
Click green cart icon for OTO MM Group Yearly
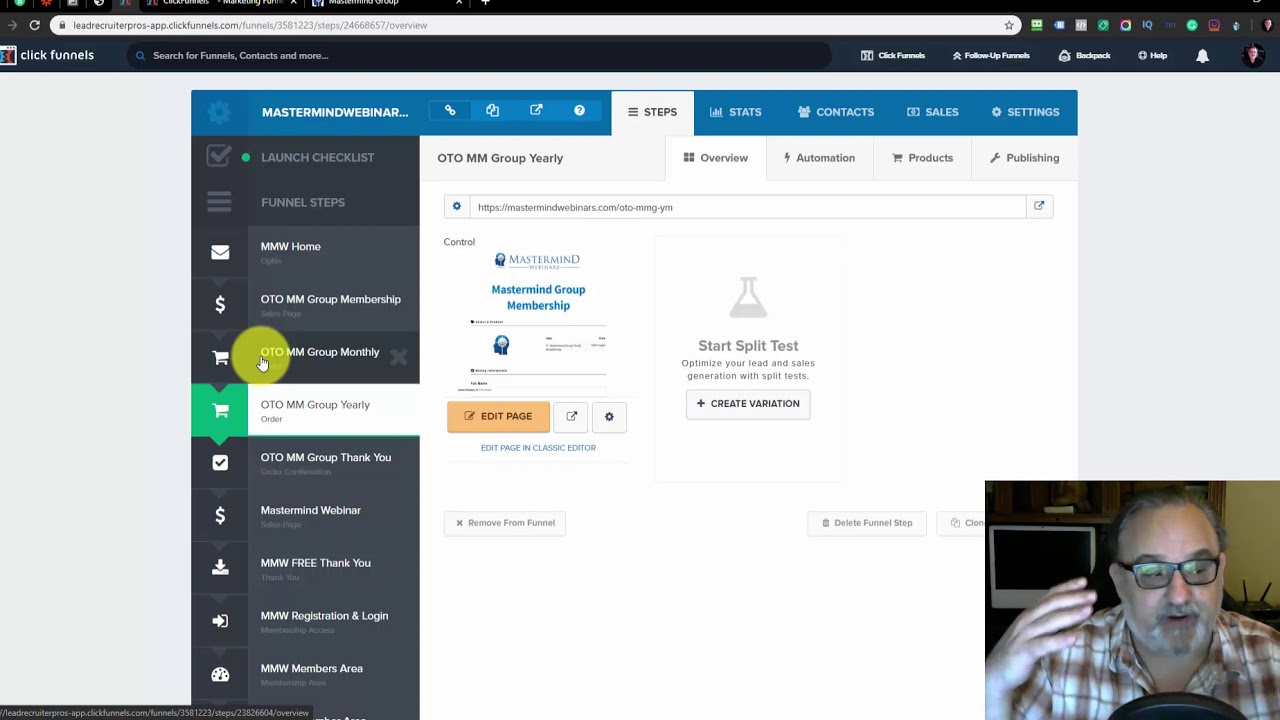pyautogui.click(x=220, y=410)
